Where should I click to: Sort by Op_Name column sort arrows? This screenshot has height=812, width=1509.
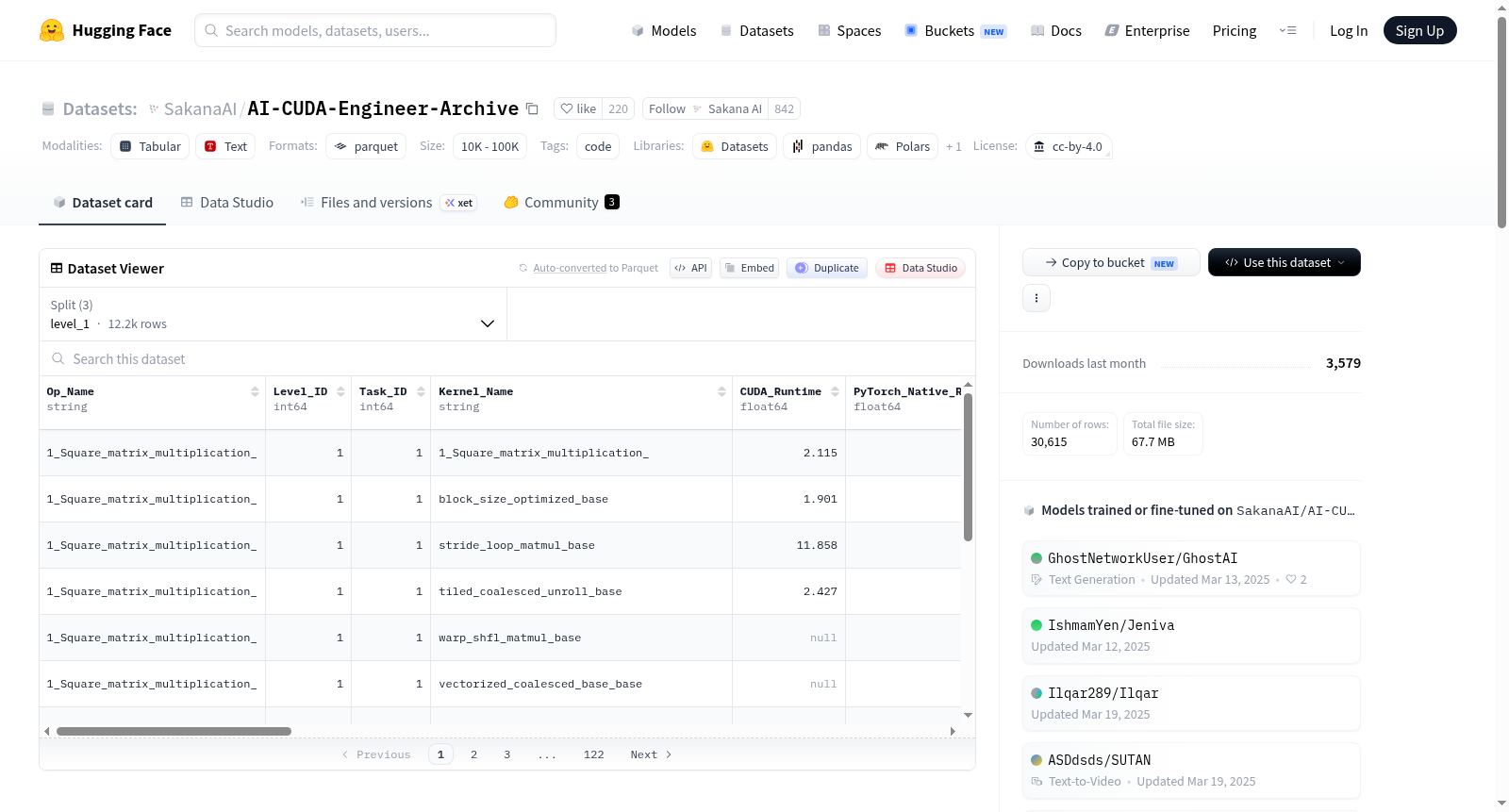(255, 391)
